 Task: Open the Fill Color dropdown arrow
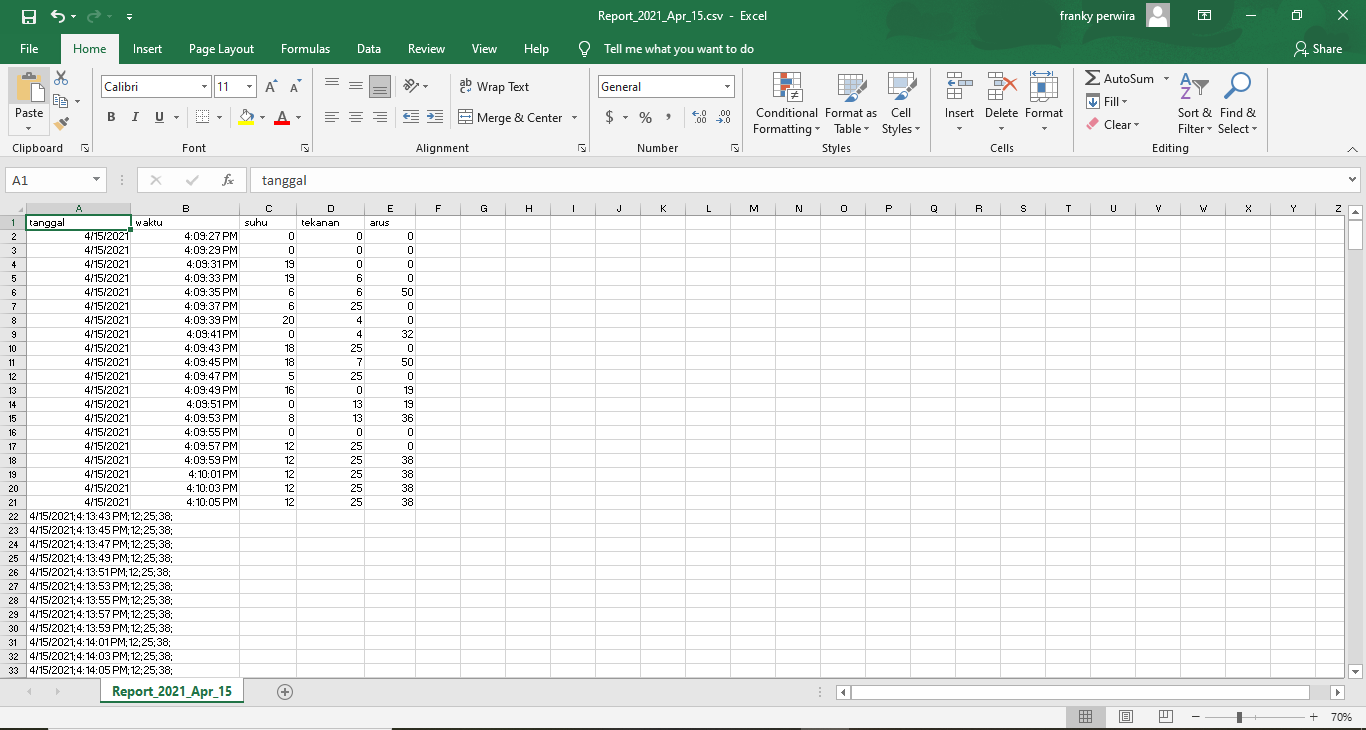(x=263, y=117)
